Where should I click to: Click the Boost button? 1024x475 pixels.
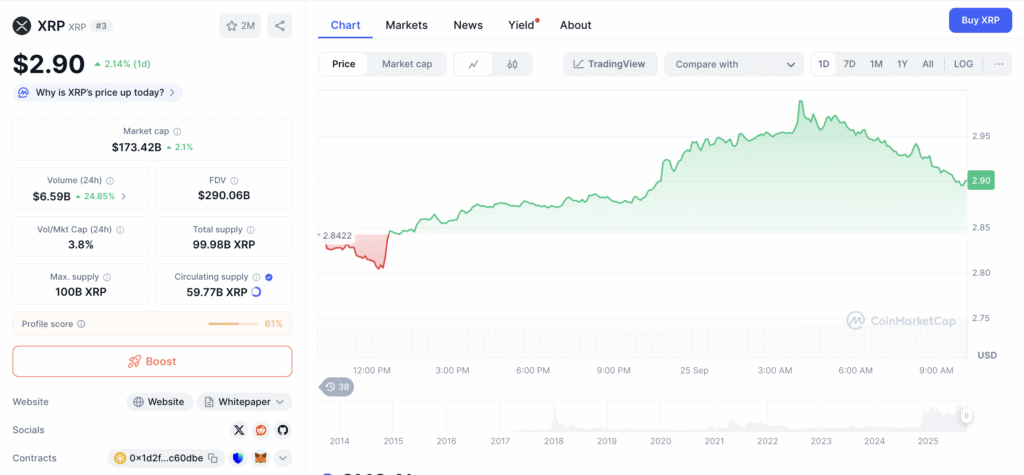pyautogui.click(x=152, y=361)
